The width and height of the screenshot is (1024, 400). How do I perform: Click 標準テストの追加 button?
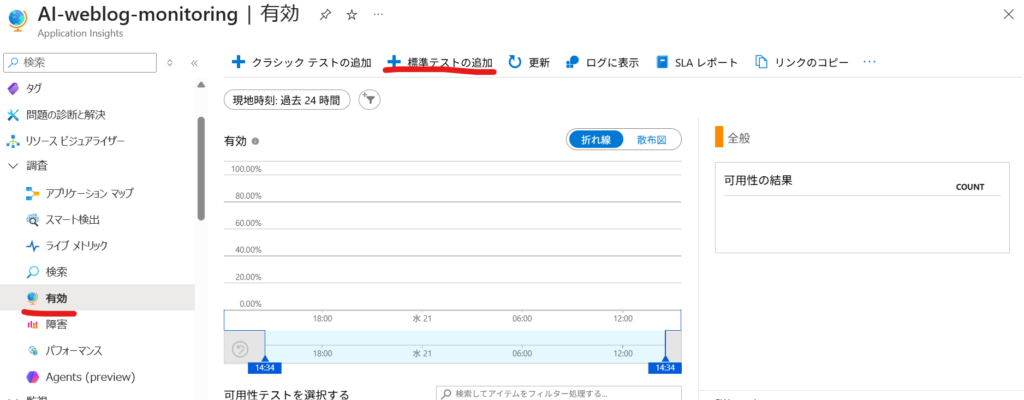tap(441, 62)
